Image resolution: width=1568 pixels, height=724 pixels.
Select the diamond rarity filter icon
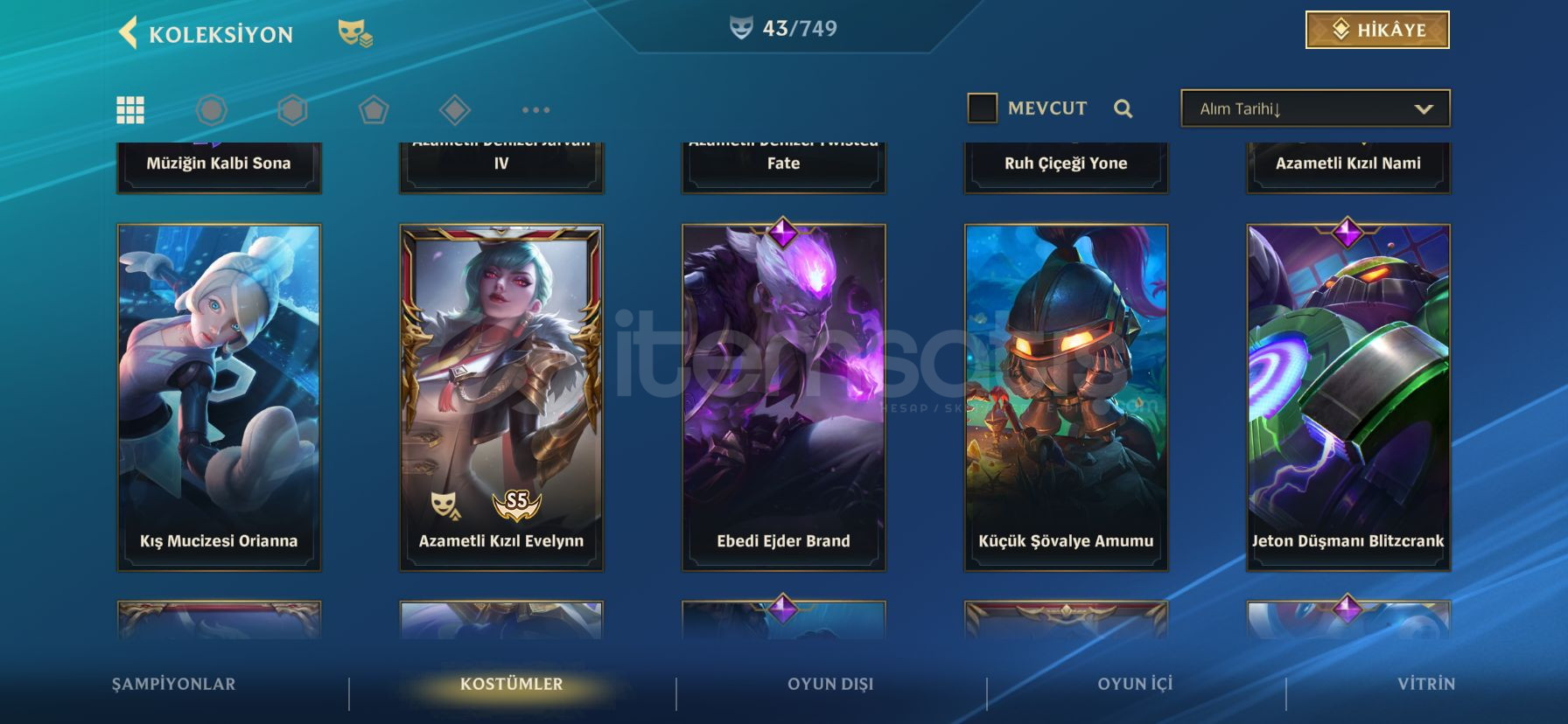(455, 109)
